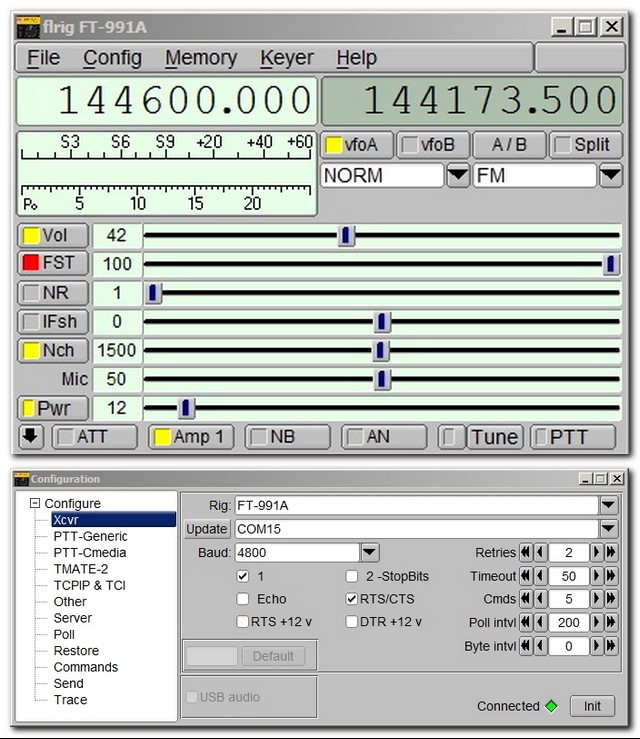Click Byte intvl single-step increase arrow
Screen dimensions: 640x739
[x=597, y=646]
